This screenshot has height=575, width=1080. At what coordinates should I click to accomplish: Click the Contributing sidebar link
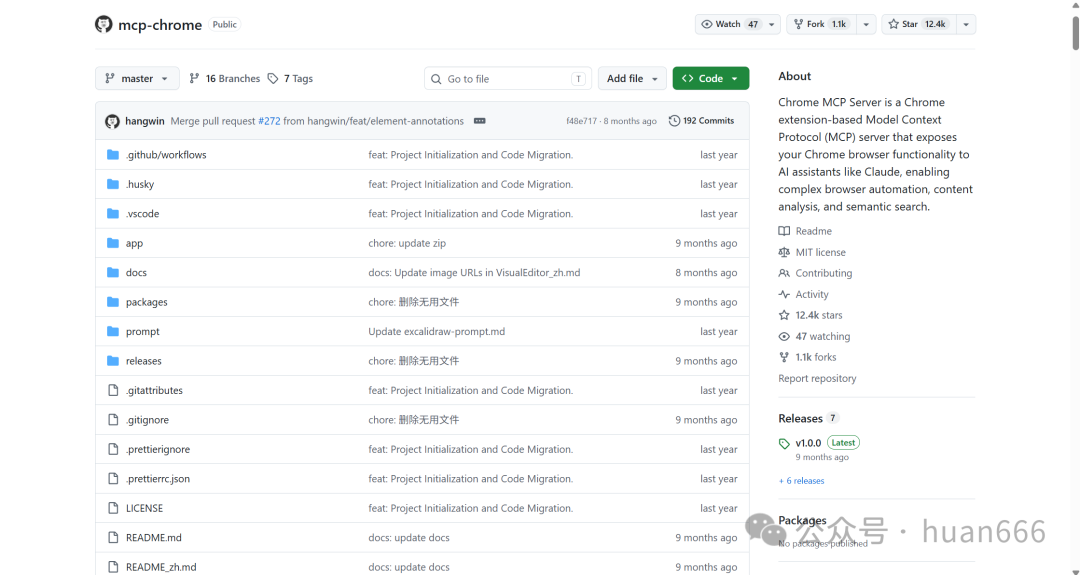click(x=824, y=273)
